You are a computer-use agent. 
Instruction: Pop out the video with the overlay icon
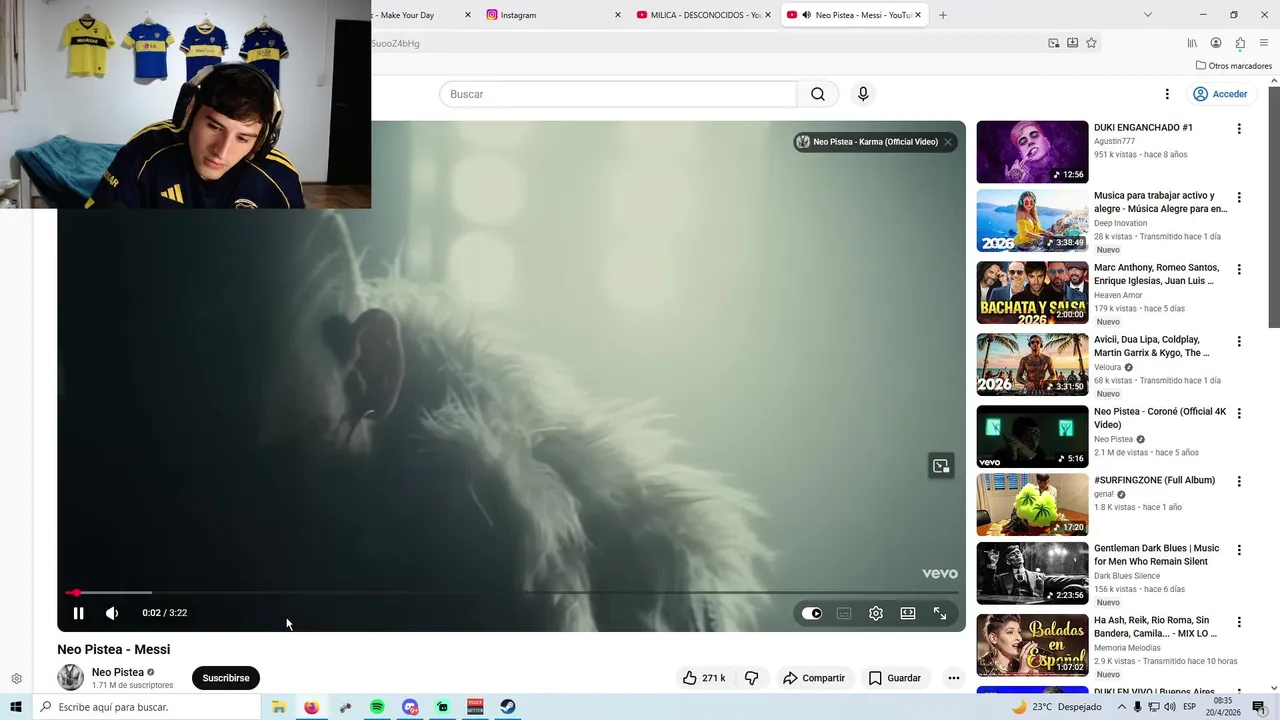click(941, 466)
